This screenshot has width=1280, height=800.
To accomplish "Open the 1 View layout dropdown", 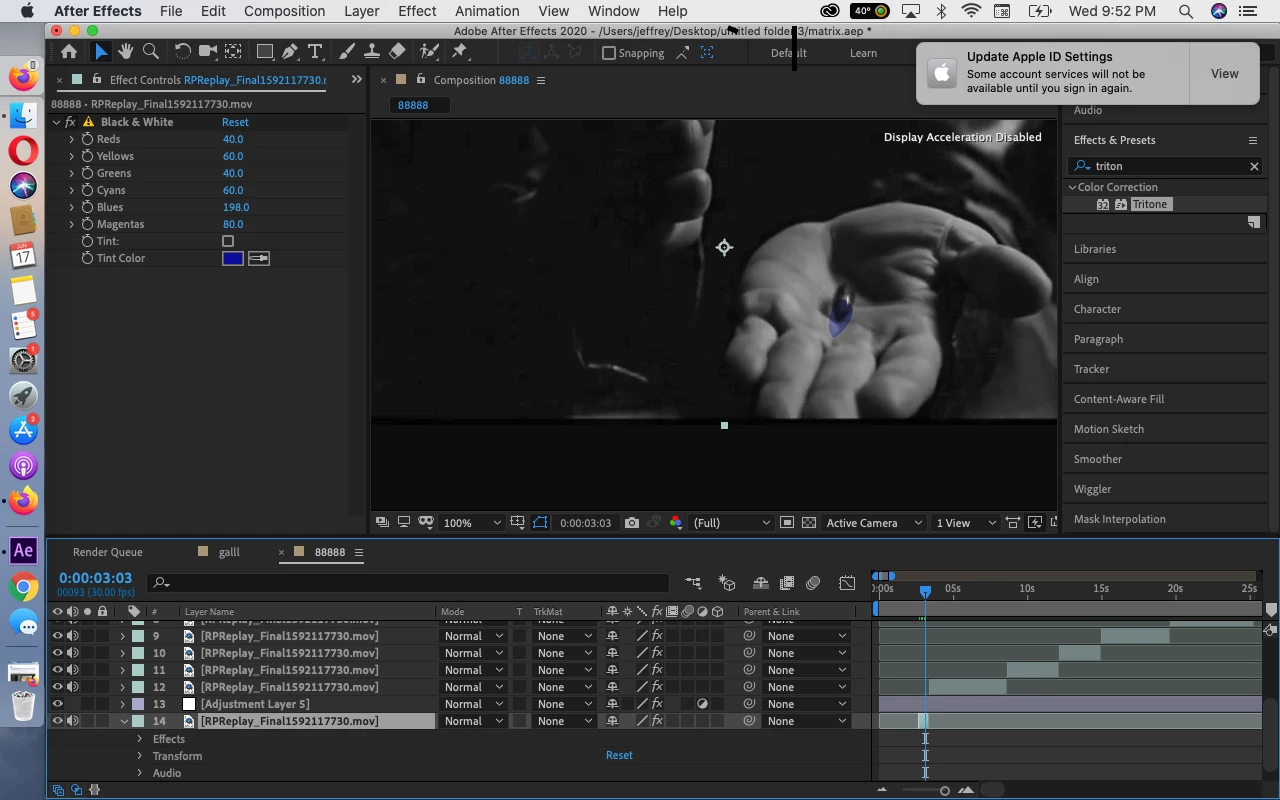I will (966, 523).
